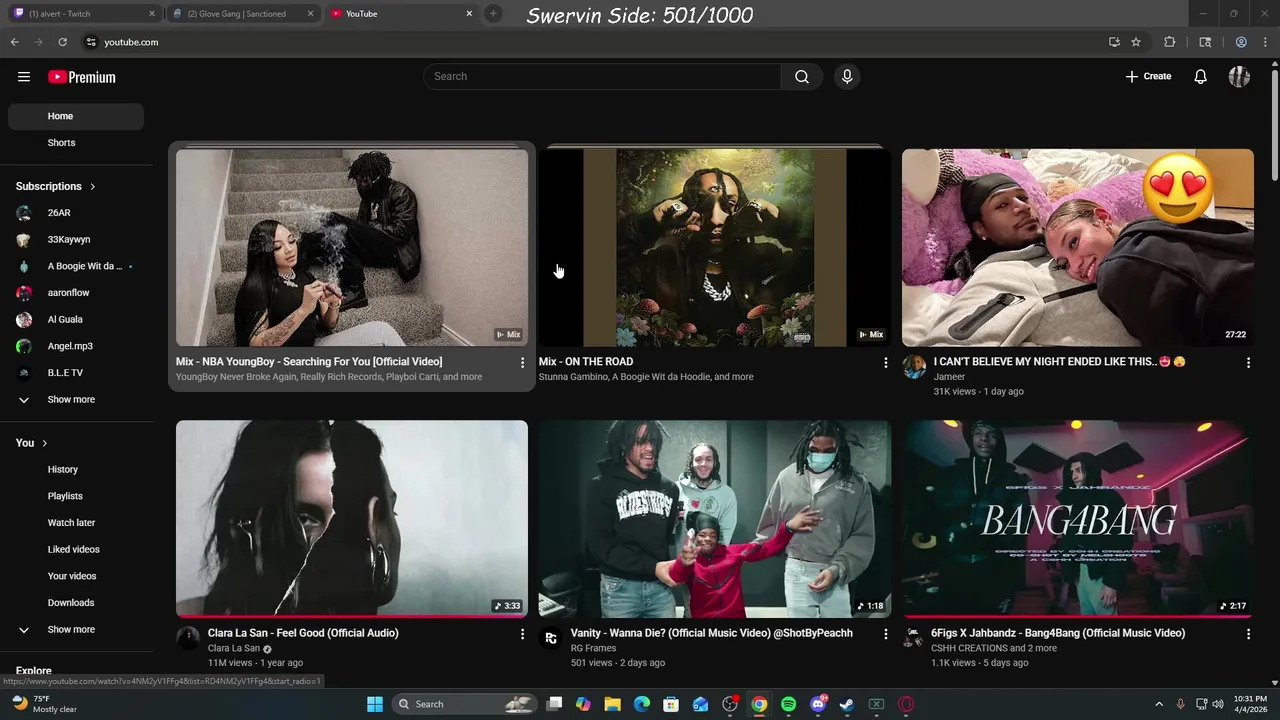Click the search magnifier button
This screenshot has width=1280, height=720.
click(802, 77)
